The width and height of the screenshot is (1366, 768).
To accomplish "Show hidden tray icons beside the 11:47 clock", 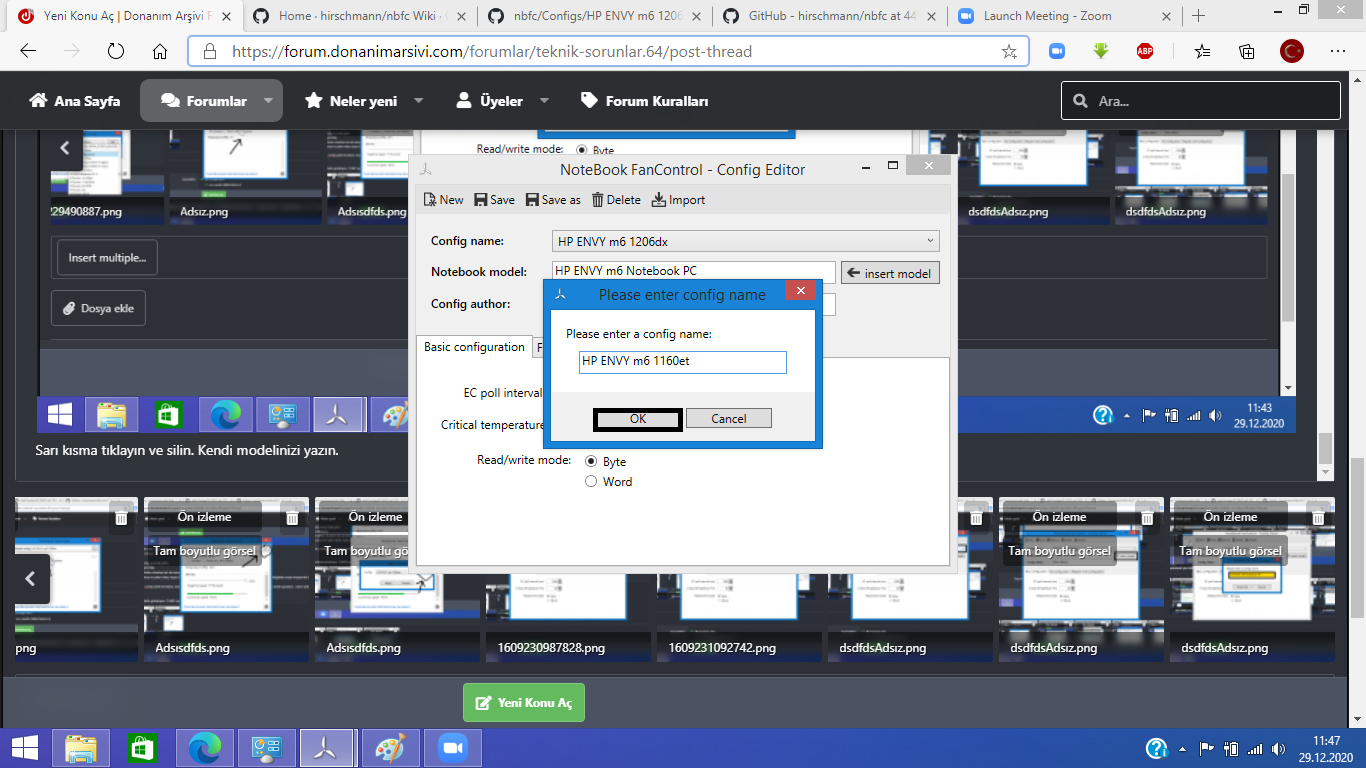I will pyautogui.click(x=1181, y=748).
